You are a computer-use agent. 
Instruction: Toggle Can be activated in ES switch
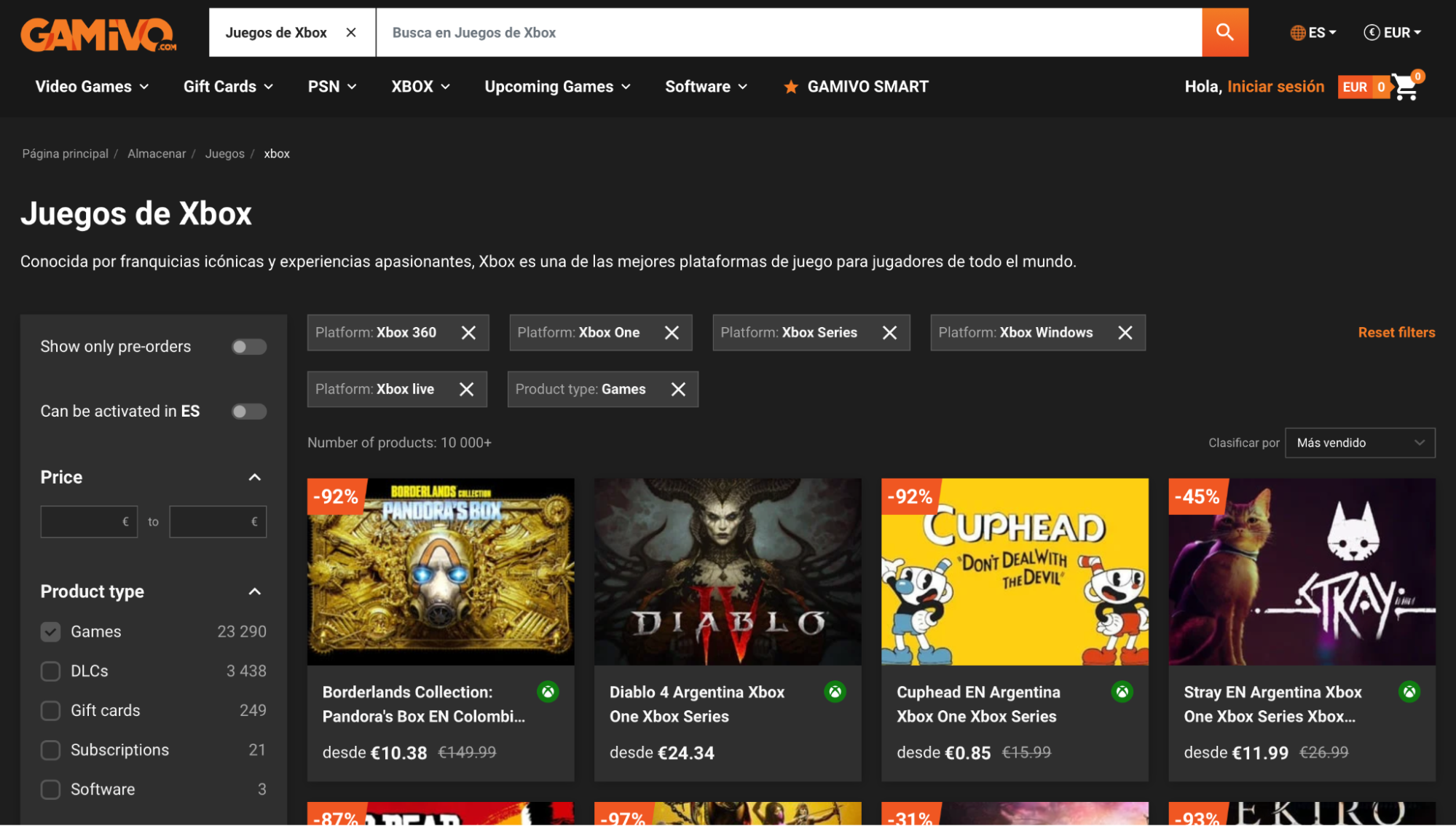click(248, 412)
